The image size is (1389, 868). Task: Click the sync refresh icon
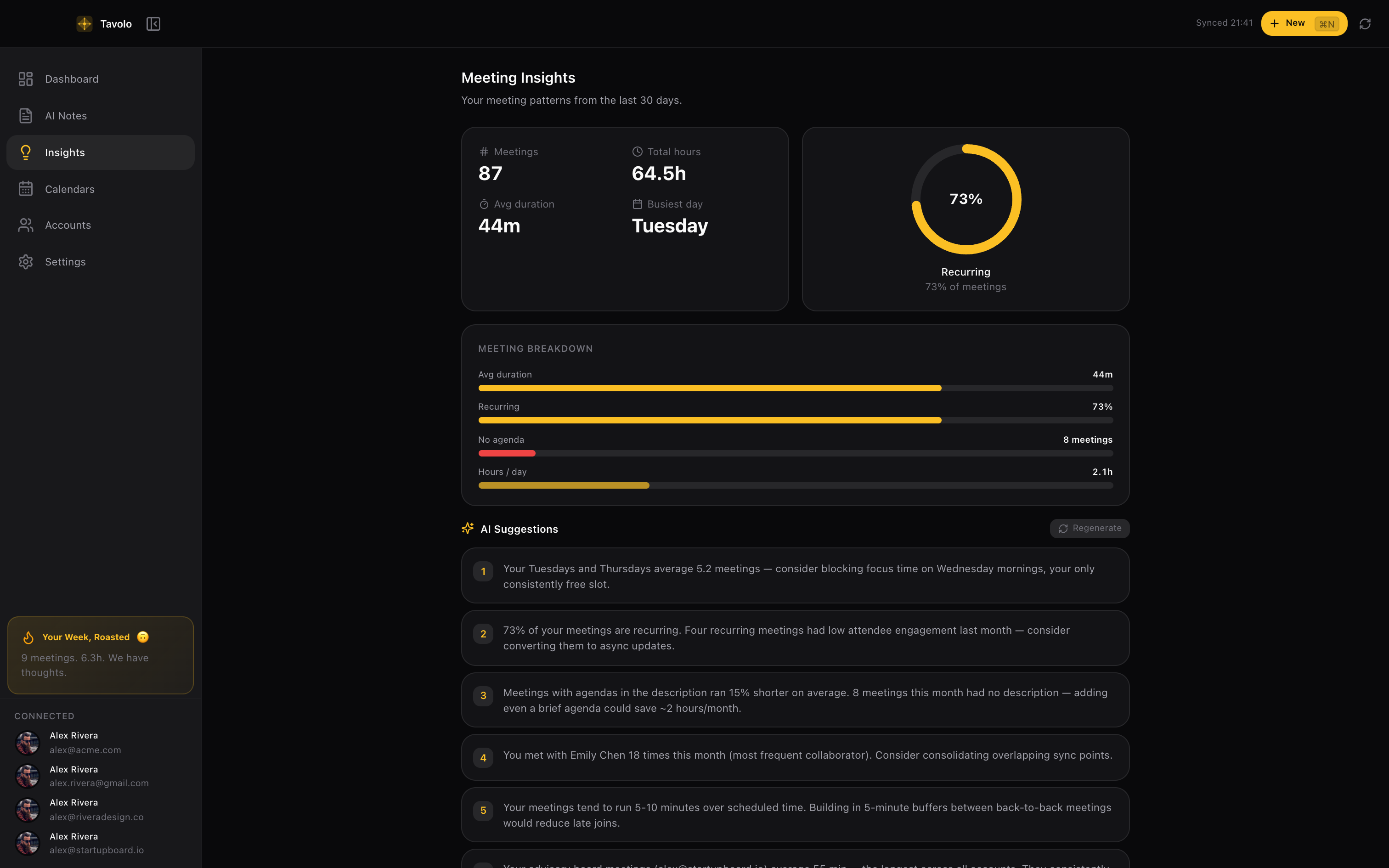1364,23
